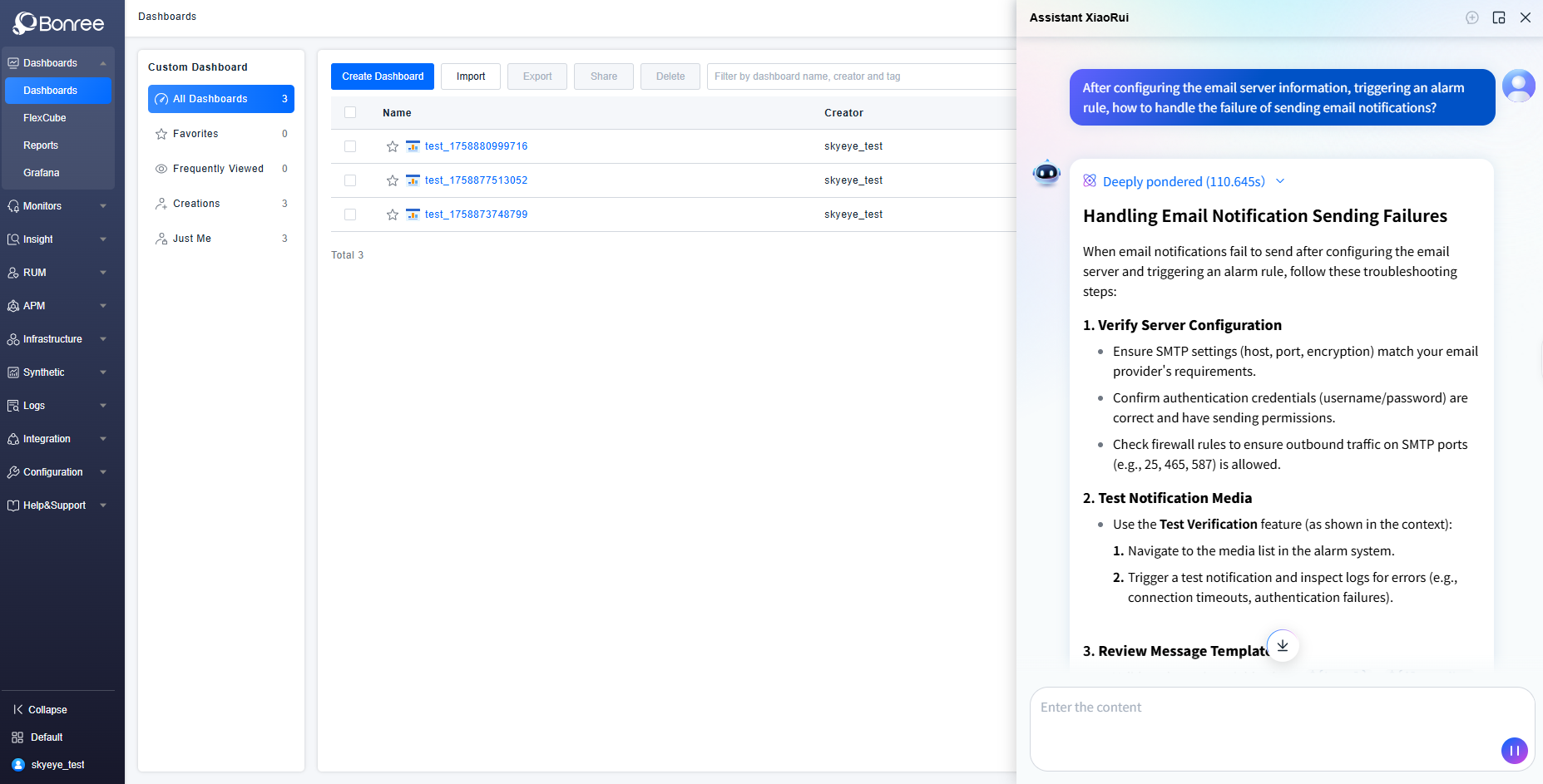Select the Frequently Viewed category

tap(218, 169)
